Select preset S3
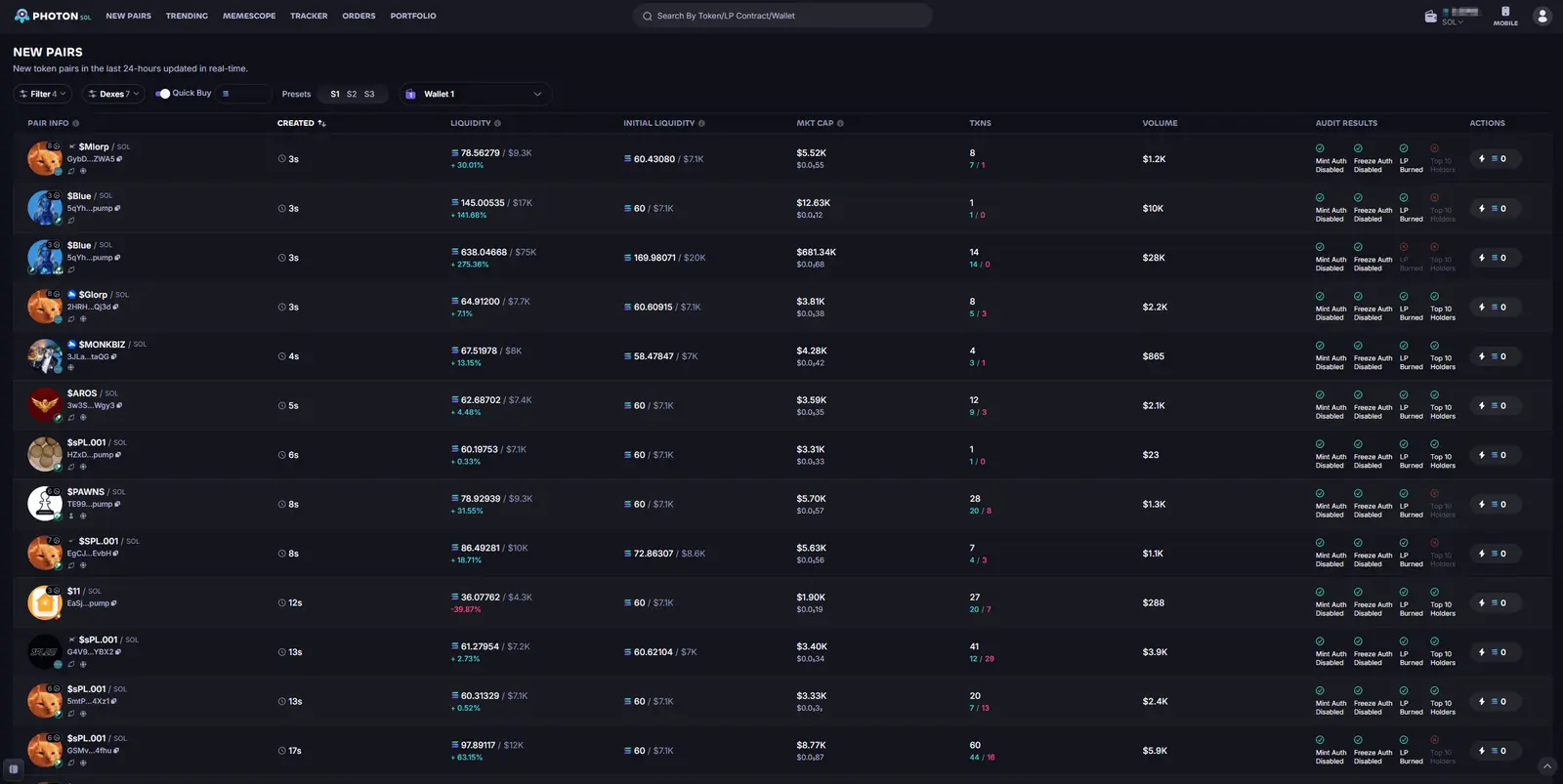Viewport: 1563px width, 784px height. coord(369,94)
